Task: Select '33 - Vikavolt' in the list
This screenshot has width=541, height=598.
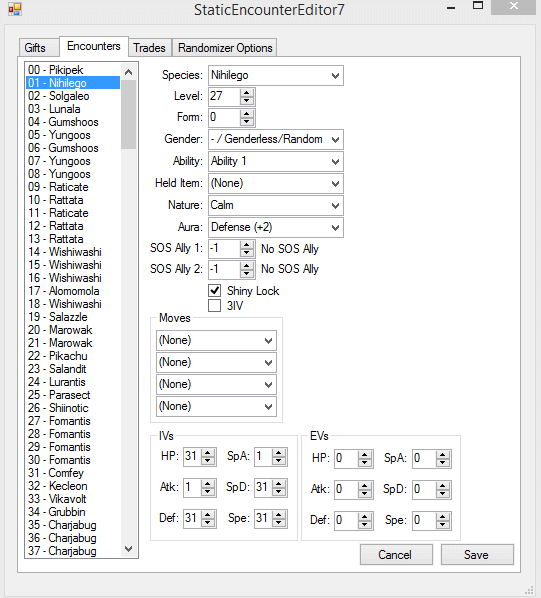Action: coord(57,499)
